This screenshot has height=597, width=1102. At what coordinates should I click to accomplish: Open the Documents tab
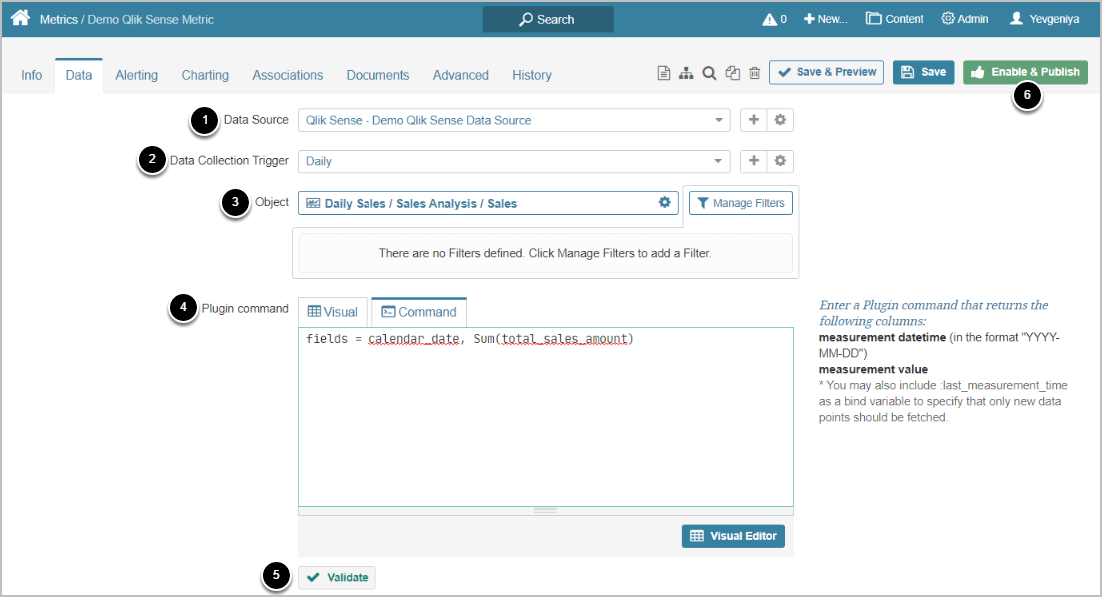377,75
